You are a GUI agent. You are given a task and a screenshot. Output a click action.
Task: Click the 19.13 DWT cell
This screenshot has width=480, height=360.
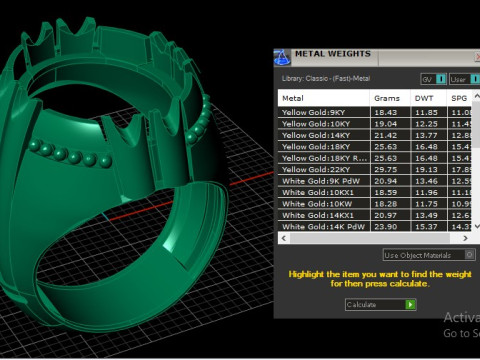click(x=429, y=169)
